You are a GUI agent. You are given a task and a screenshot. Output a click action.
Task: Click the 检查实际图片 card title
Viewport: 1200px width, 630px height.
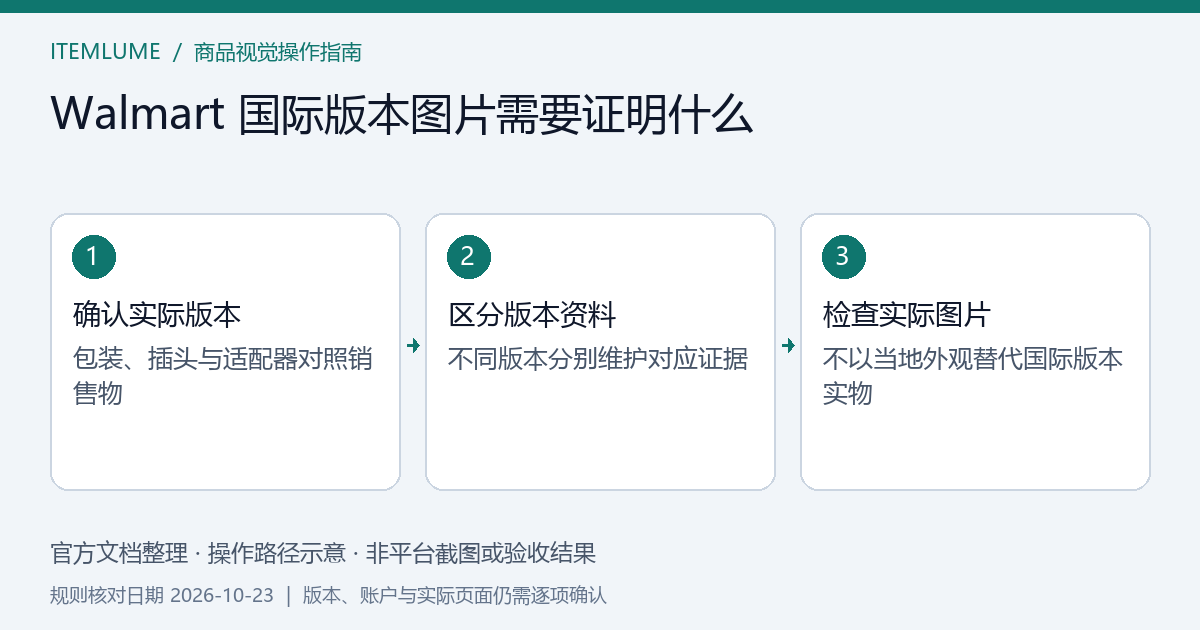pos(907,316)
